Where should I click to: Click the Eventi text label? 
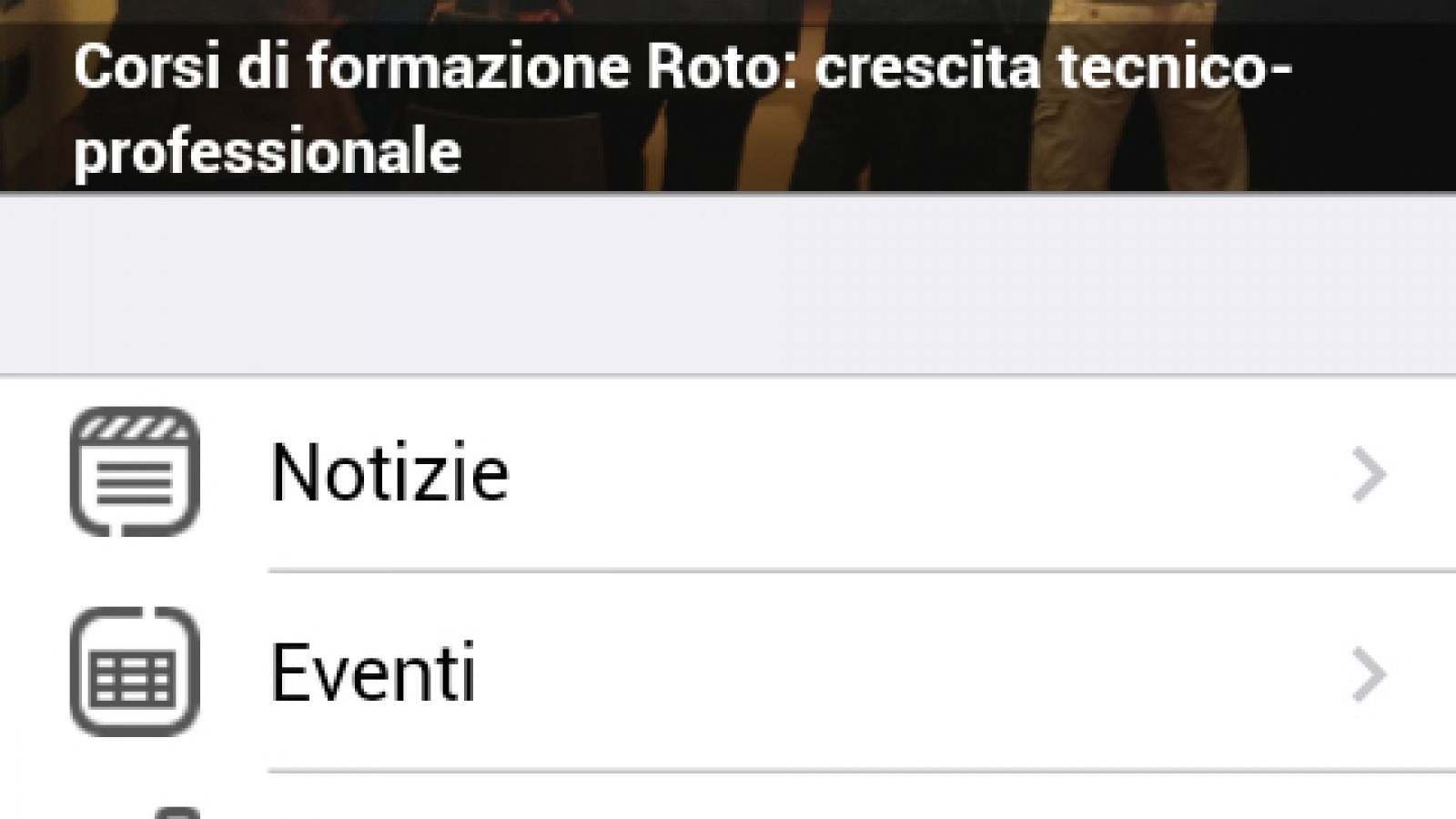pyautogui.click(x=373, y=672)
